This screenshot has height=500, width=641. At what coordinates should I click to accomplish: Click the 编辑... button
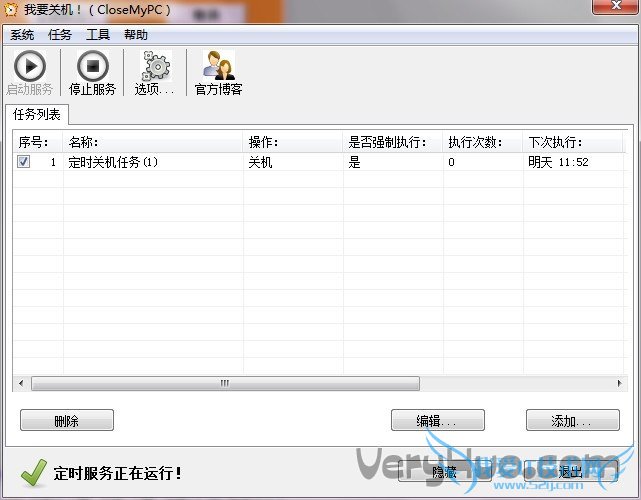(x=438, y=420)
